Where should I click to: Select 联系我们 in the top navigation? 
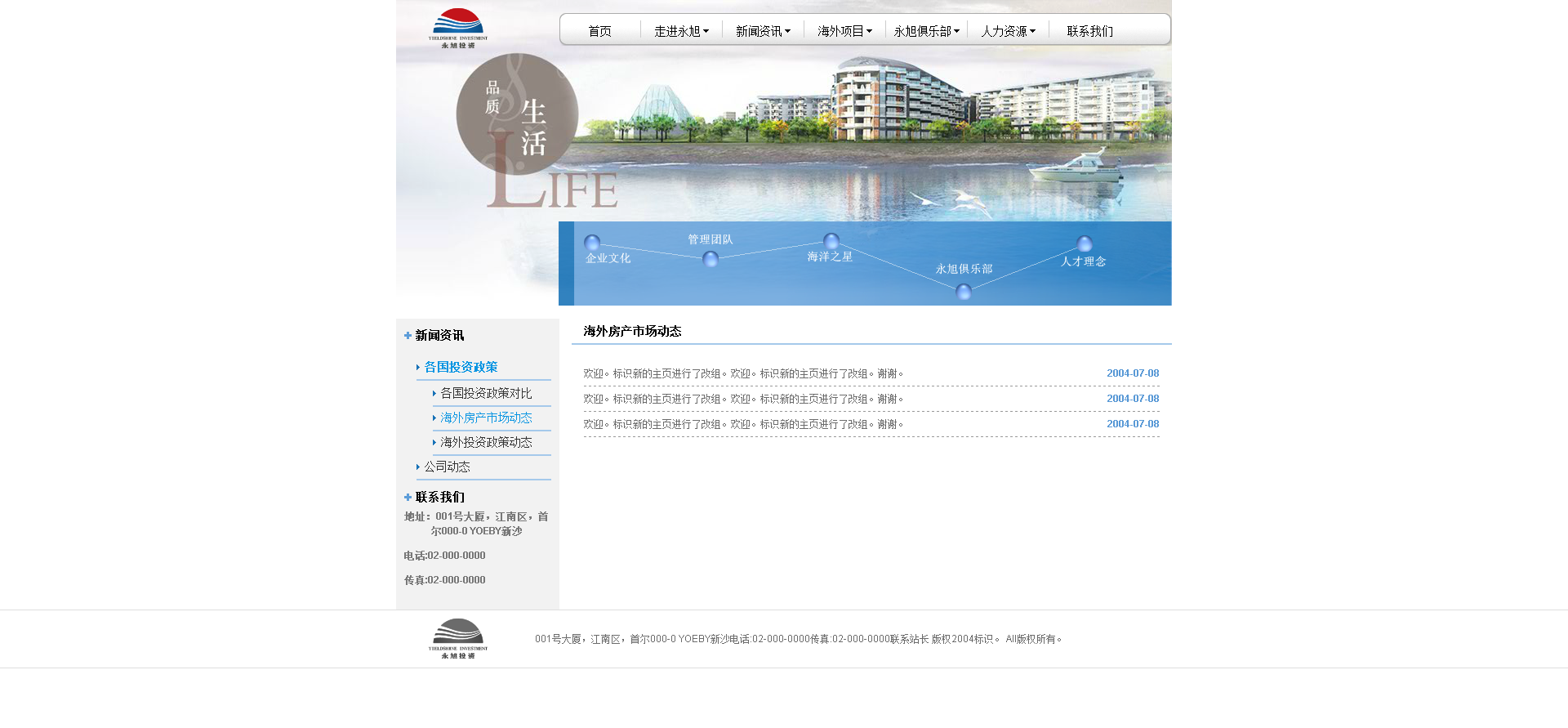click(x=1089, y=31)
